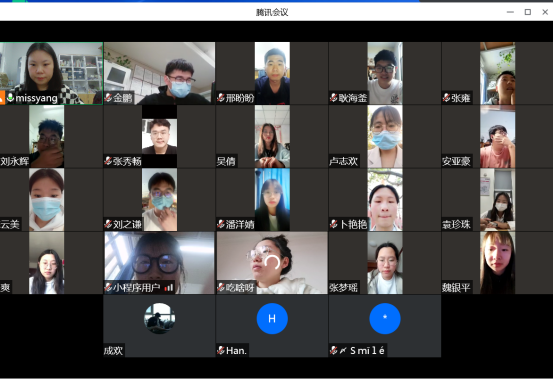
Task: Click the muted microphone icon next to 张雍
Action: tap(446, 98)
